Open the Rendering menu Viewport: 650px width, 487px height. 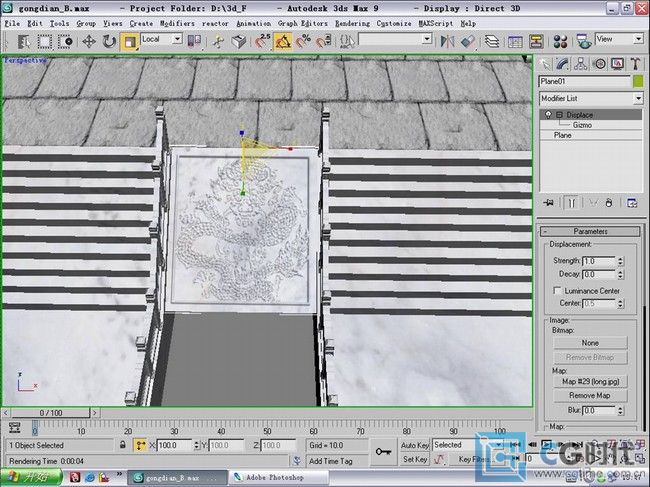(352, 24)
